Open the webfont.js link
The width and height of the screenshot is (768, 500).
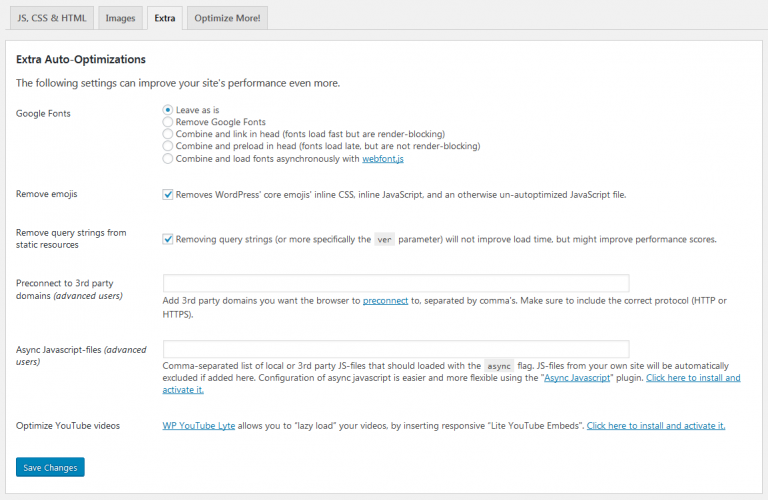[x=383, y=159]
